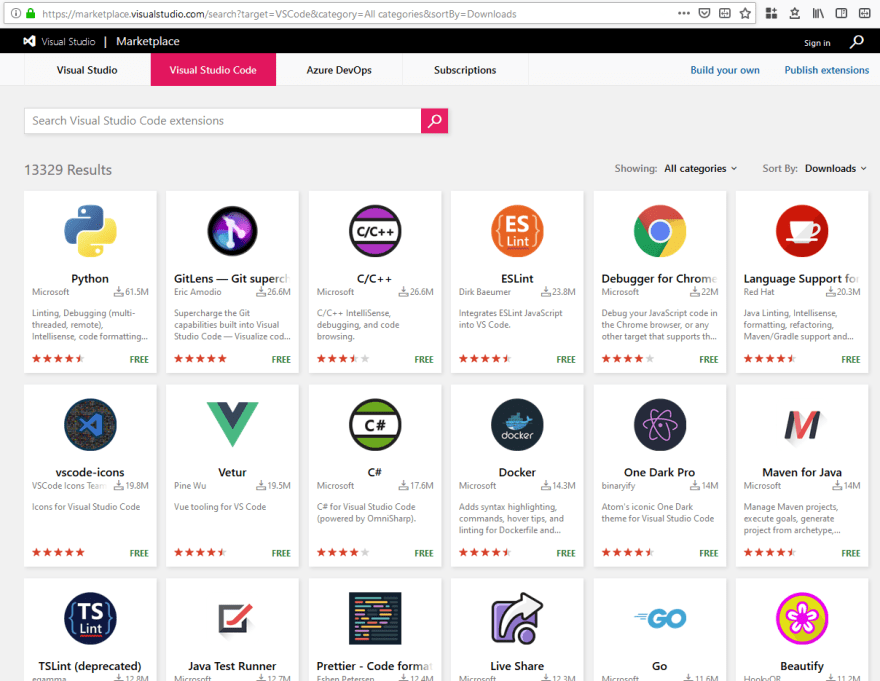Open the Live Share extension icon

(x=517, y=618)
